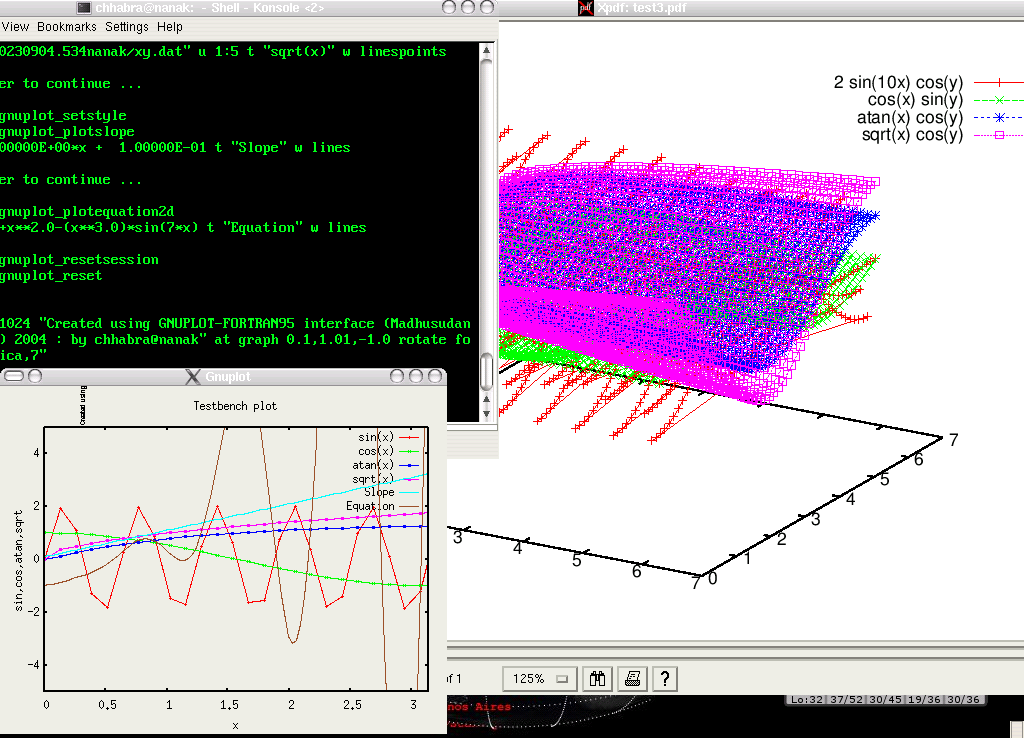Click the terminal icon in Konsole title bar
This screenshot has width=1024, height=738.
pyautogui.click(x=82, y=8)
